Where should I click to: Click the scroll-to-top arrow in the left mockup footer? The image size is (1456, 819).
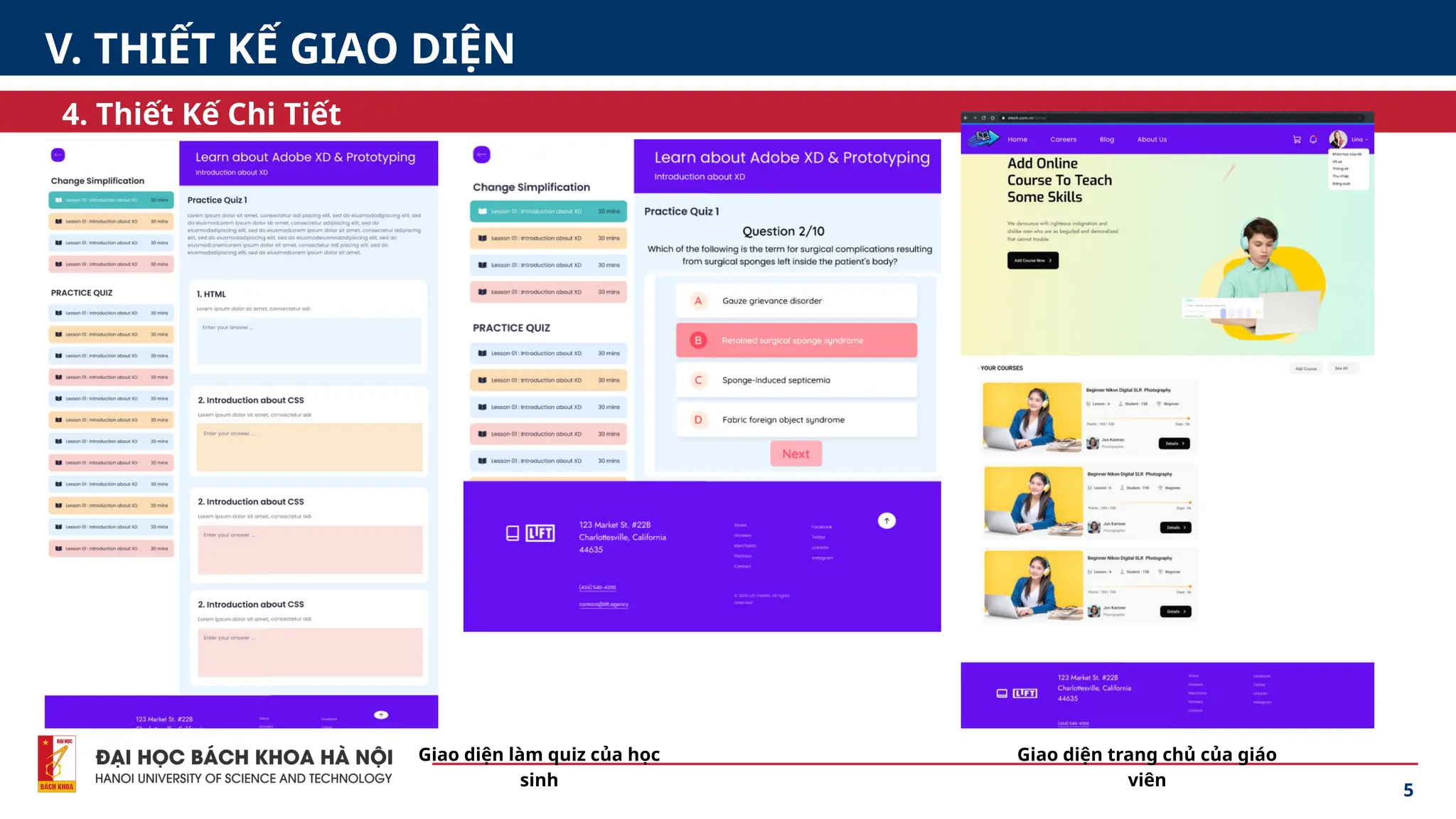point(381,715)
